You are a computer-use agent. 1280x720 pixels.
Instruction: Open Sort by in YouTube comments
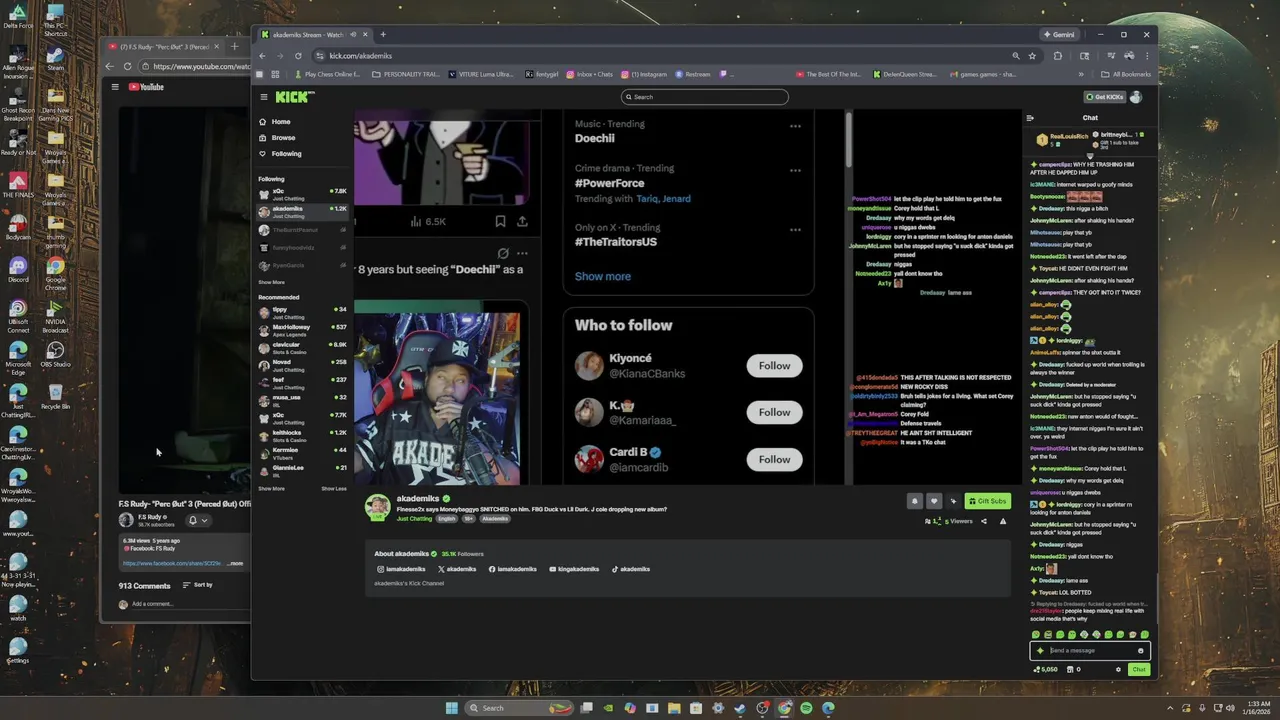pos(197,585)
